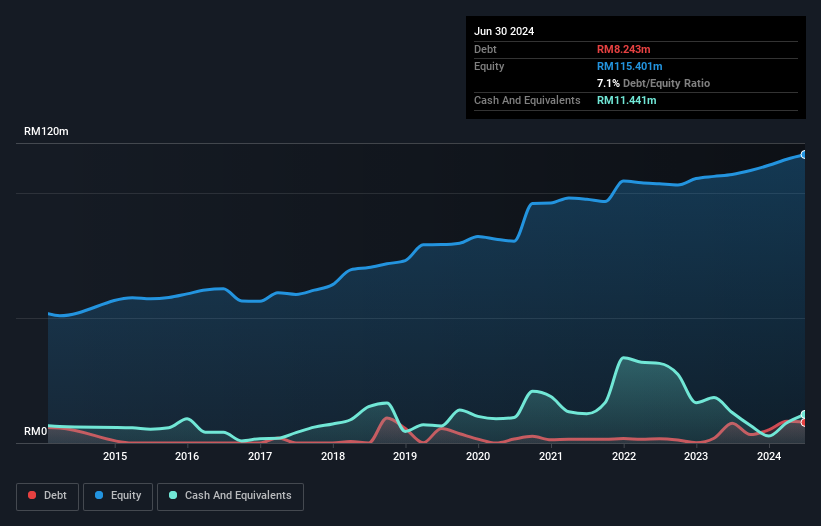Click the red Debt legend dot

pos(32,495)
